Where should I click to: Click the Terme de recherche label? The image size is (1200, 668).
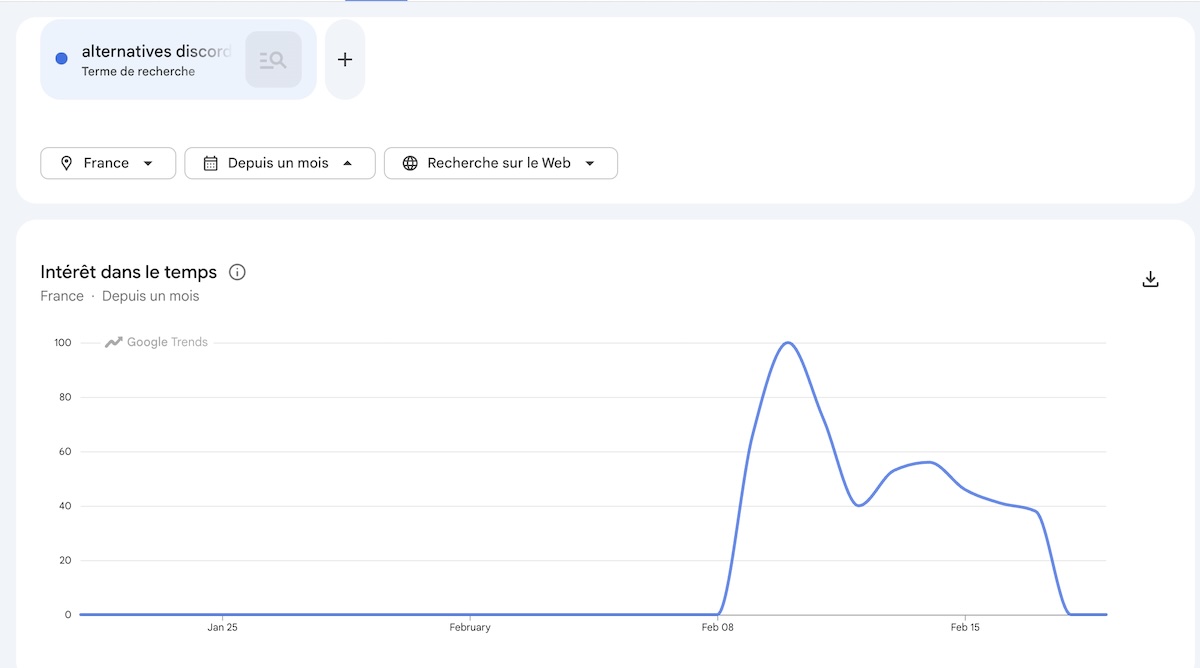coord(138,72)
